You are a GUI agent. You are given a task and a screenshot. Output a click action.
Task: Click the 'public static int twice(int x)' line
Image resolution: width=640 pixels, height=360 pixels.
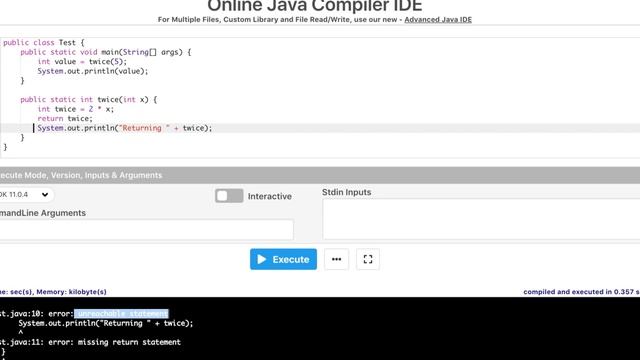(x=89, y=100)
